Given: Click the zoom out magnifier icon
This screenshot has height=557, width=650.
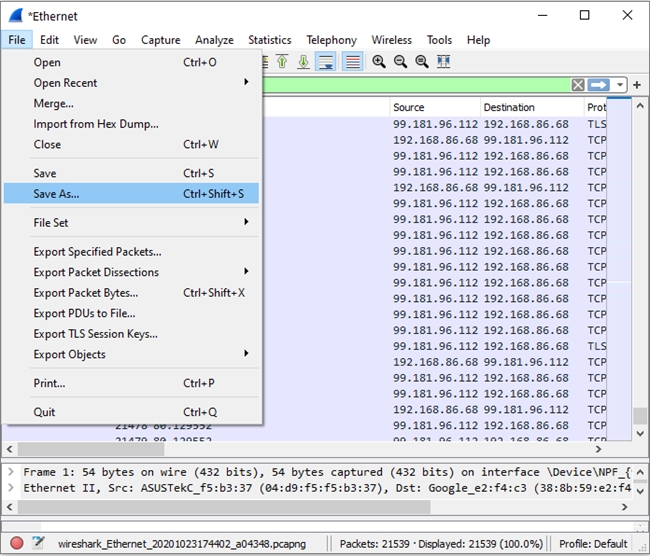Looking at the screenshot, I should coord(400,62).
